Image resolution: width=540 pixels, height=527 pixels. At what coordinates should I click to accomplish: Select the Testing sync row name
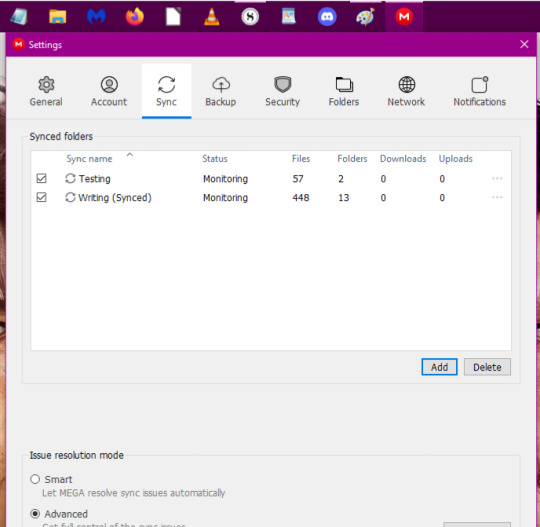(x=95, y=179)
